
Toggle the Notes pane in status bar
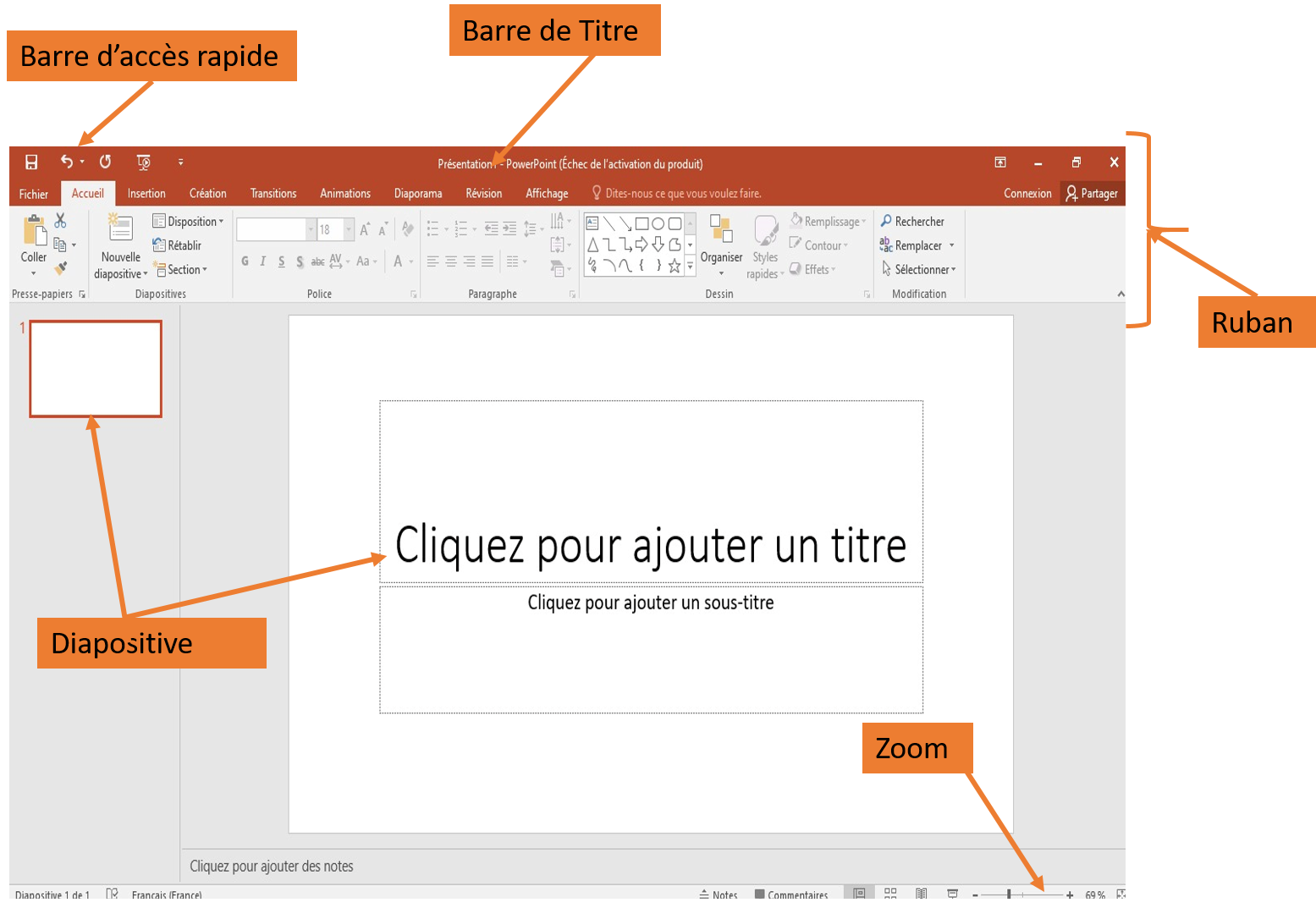pos(719,894)
